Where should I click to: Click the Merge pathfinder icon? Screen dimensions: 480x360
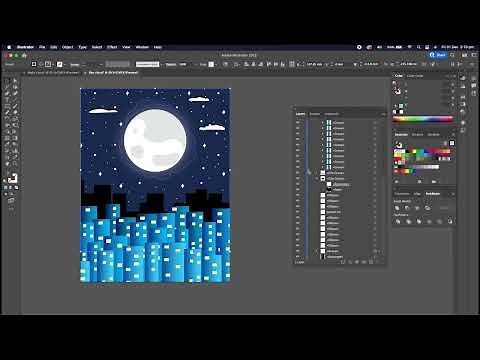(x=419, y=221)
